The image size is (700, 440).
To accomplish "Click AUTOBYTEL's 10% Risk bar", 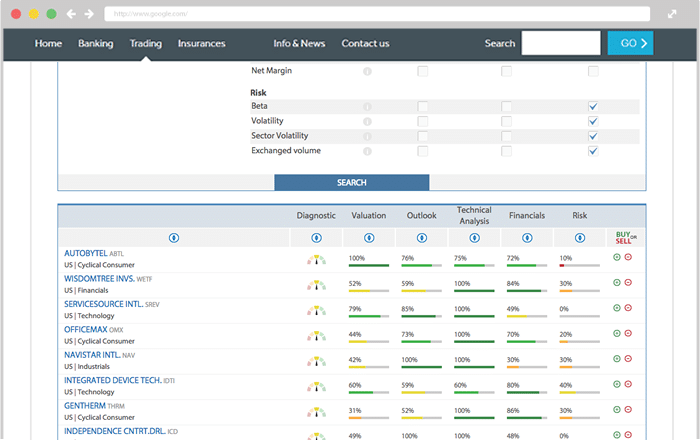I will (579, 266).
